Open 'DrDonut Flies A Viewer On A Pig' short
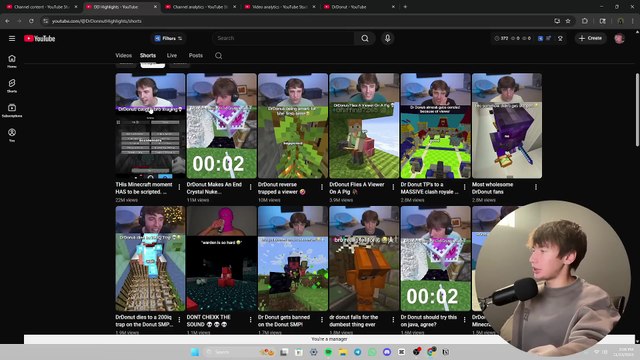Image resolution: width=640 pixels, height=360 pixels. click(x=364, y=126)
